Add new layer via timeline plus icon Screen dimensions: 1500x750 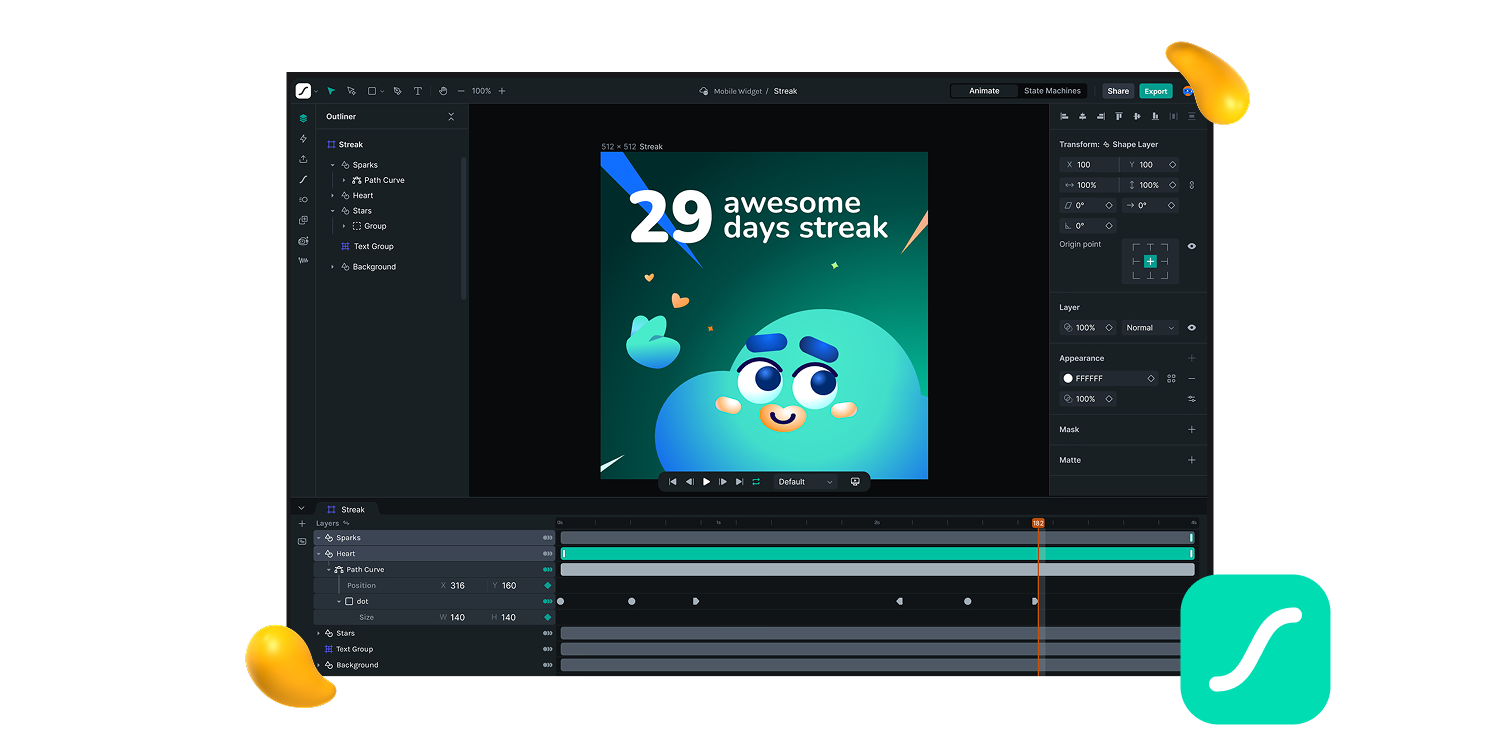coord(302,524)
